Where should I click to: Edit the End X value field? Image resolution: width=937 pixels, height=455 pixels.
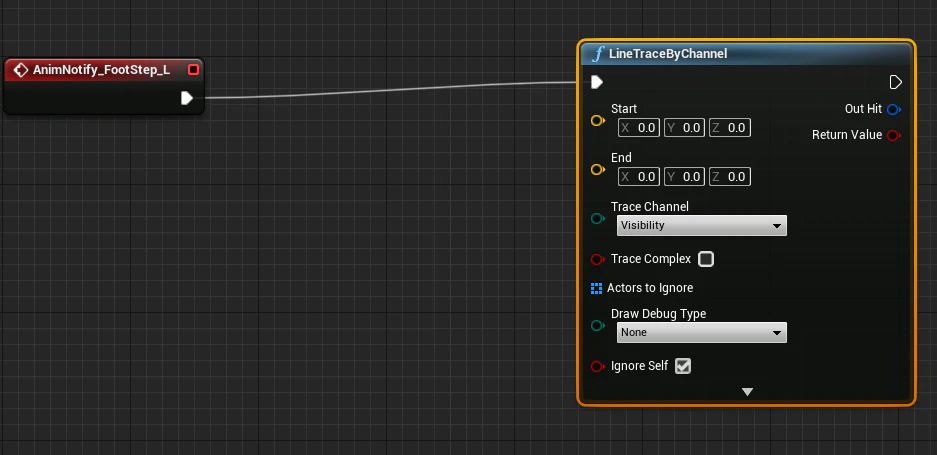tap(639, 177)
